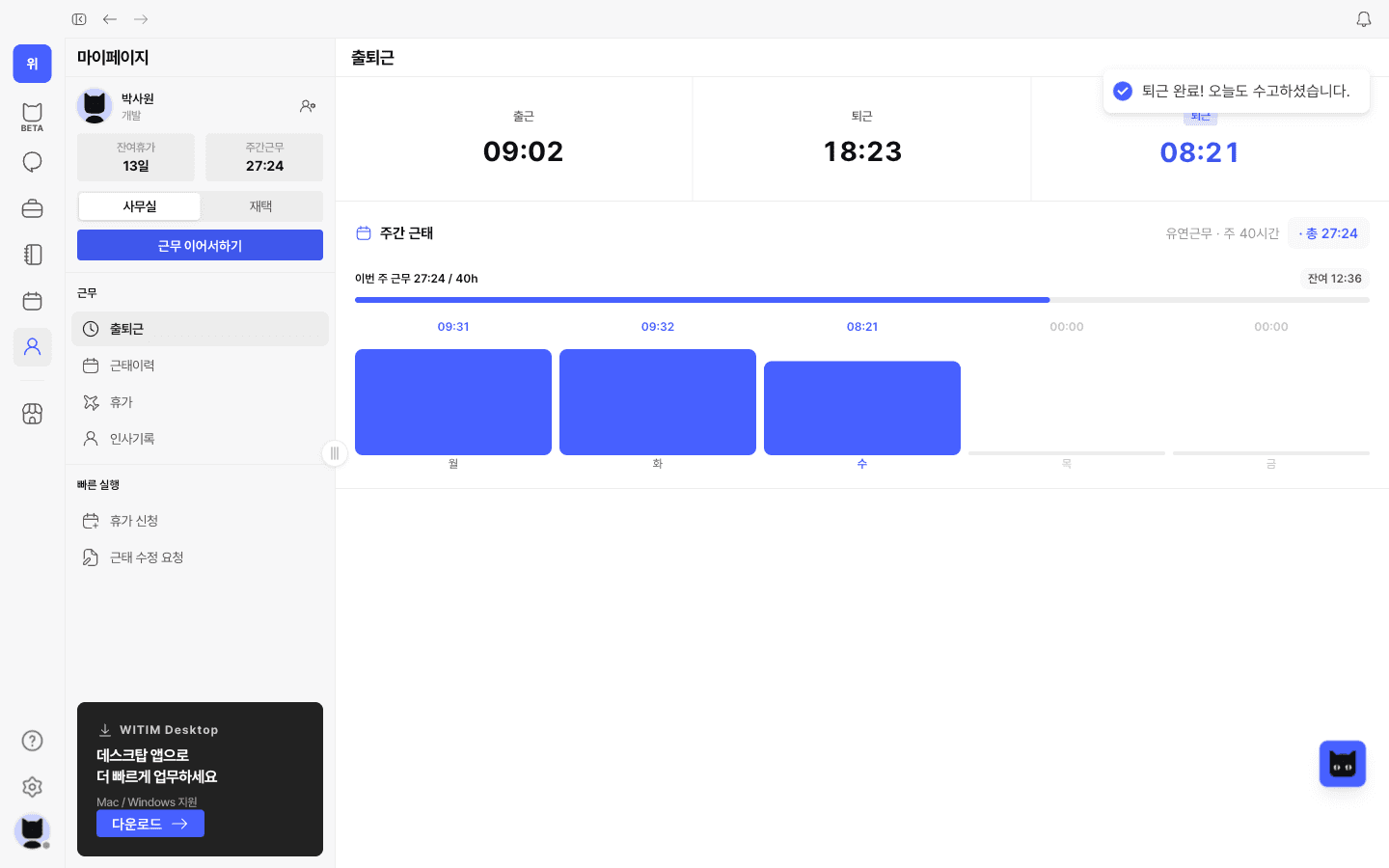
Task: Click the 다운로드 button for WITIM Desktop
Action: pos(150,824)
